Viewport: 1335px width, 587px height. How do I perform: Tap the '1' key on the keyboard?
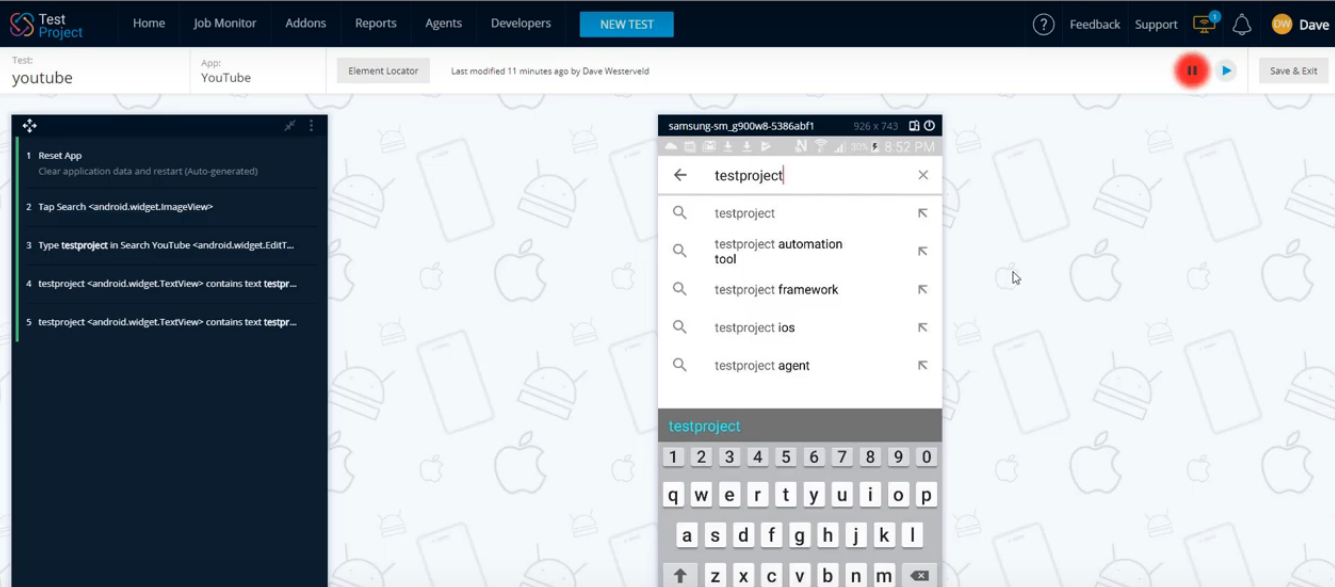(x=673, y=457)
